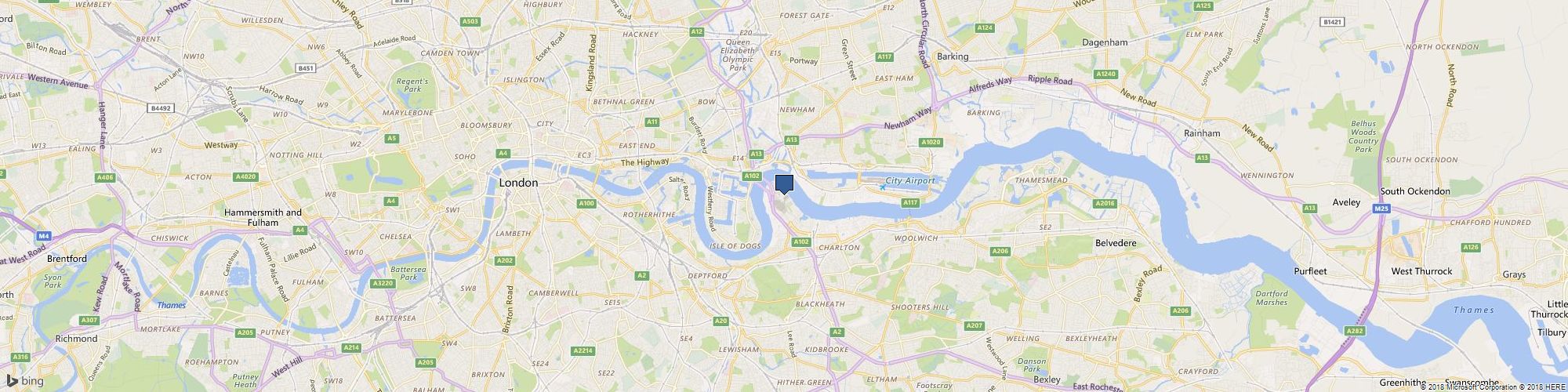Image resolution: width=1568 pixels, height=392 pixels.
Task: Click the Woolwich place label
Action: [916, 238]
